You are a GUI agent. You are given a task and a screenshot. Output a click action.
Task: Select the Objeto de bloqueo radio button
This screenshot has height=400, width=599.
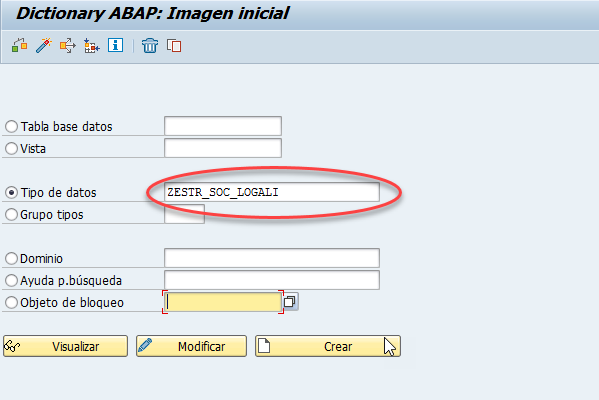11,303
